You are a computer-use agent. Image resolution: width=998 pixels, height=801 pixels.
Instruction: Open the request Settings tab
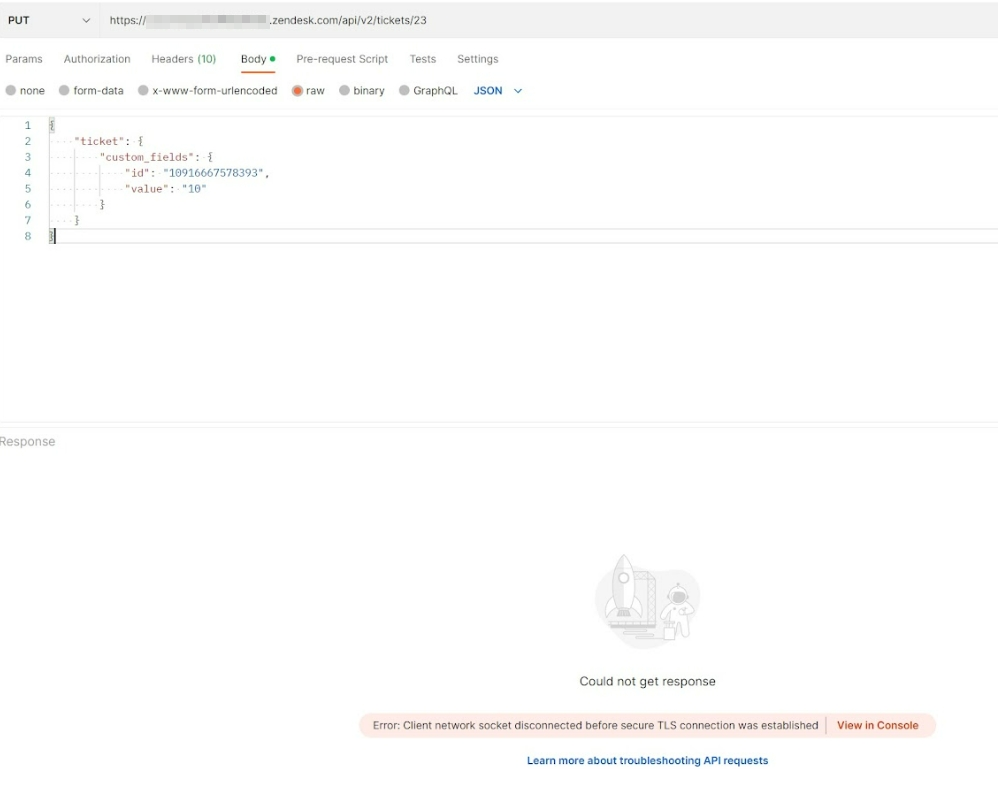pyautogui.click(x=477, y=59)
